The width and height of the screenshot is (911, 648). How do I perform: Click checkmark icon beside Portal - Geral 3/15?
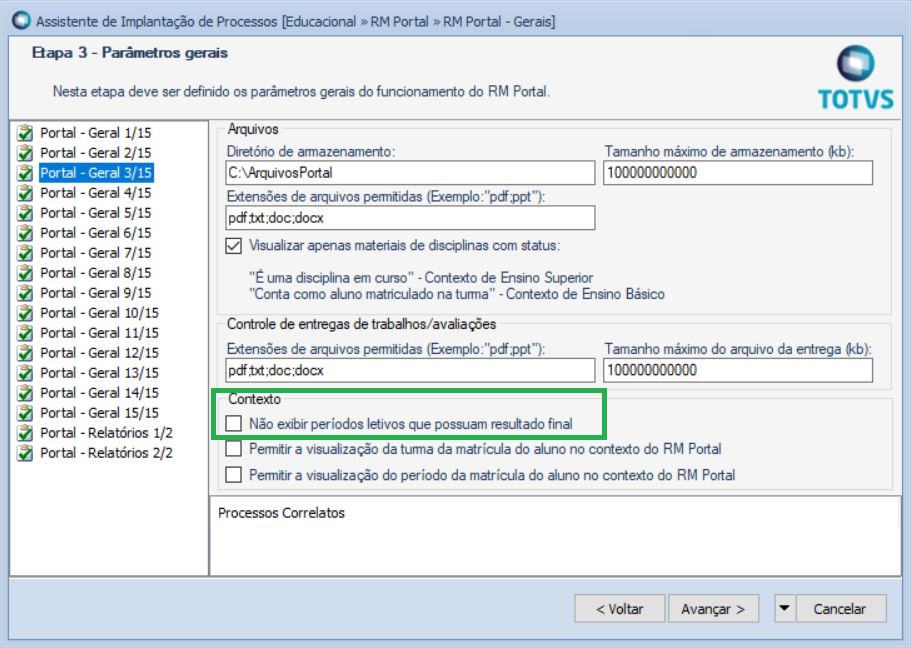(25, 173)
